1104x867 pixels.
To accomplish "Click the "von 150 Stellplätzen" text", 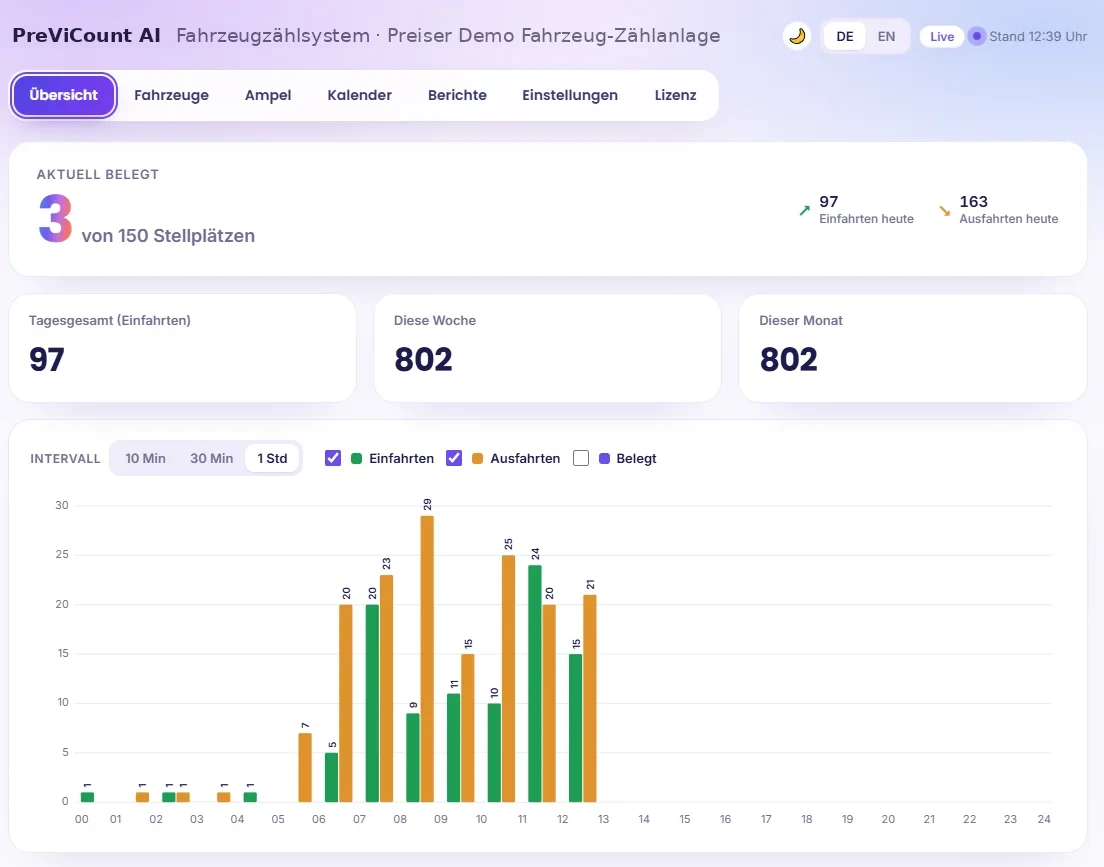I will [168, 235].
